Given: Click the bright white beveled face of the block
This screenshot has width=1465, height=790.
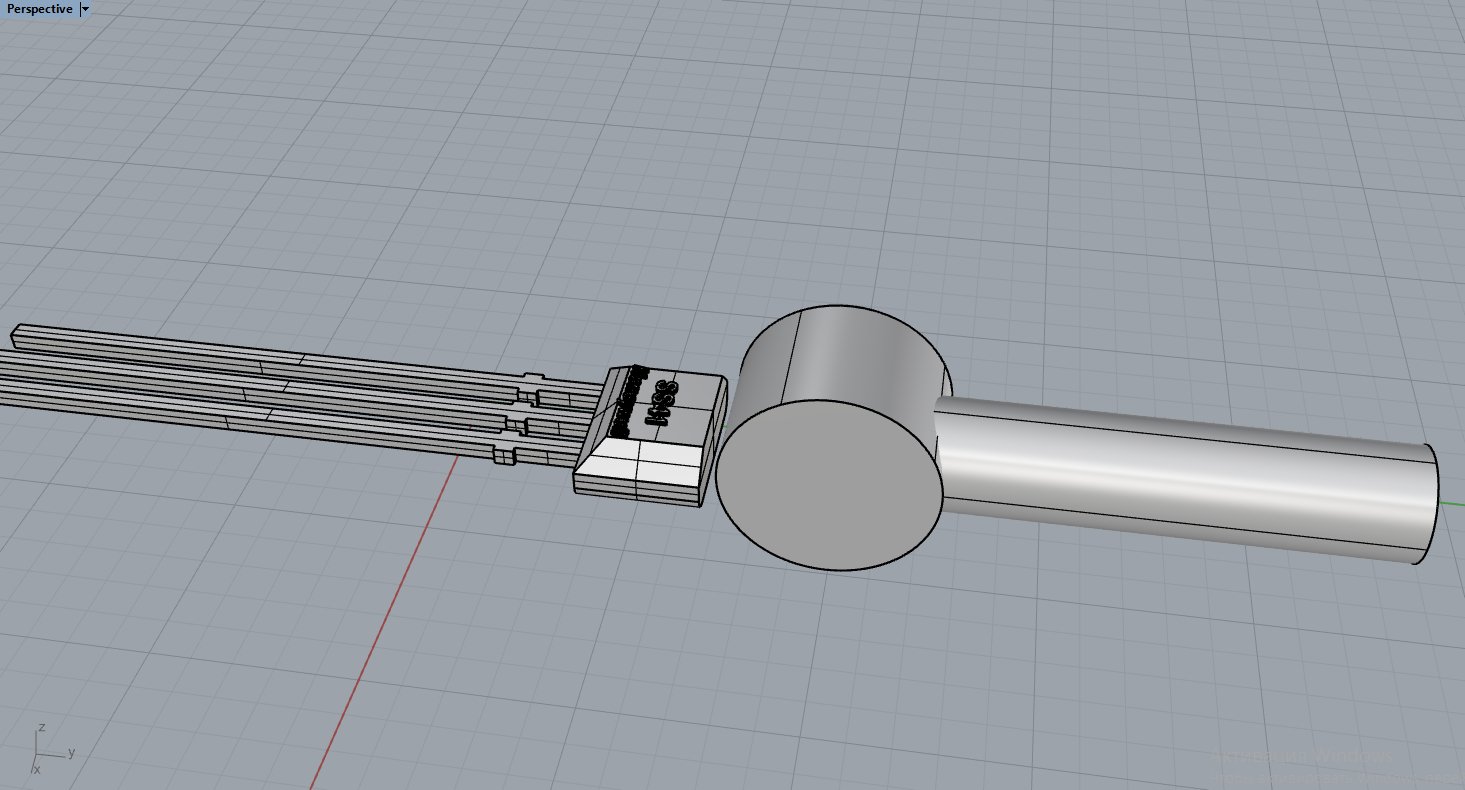Looking at the screenshot, I should [x=640, y=458].
